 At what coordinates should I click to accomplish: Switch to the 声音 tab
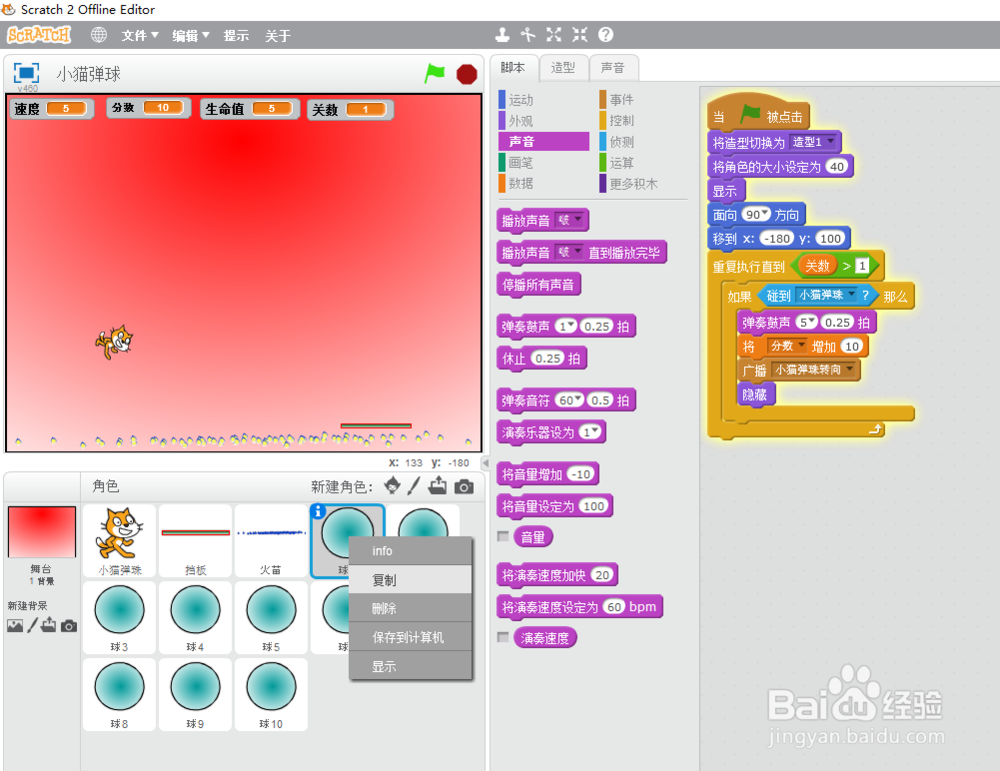(x=612, y=68)
